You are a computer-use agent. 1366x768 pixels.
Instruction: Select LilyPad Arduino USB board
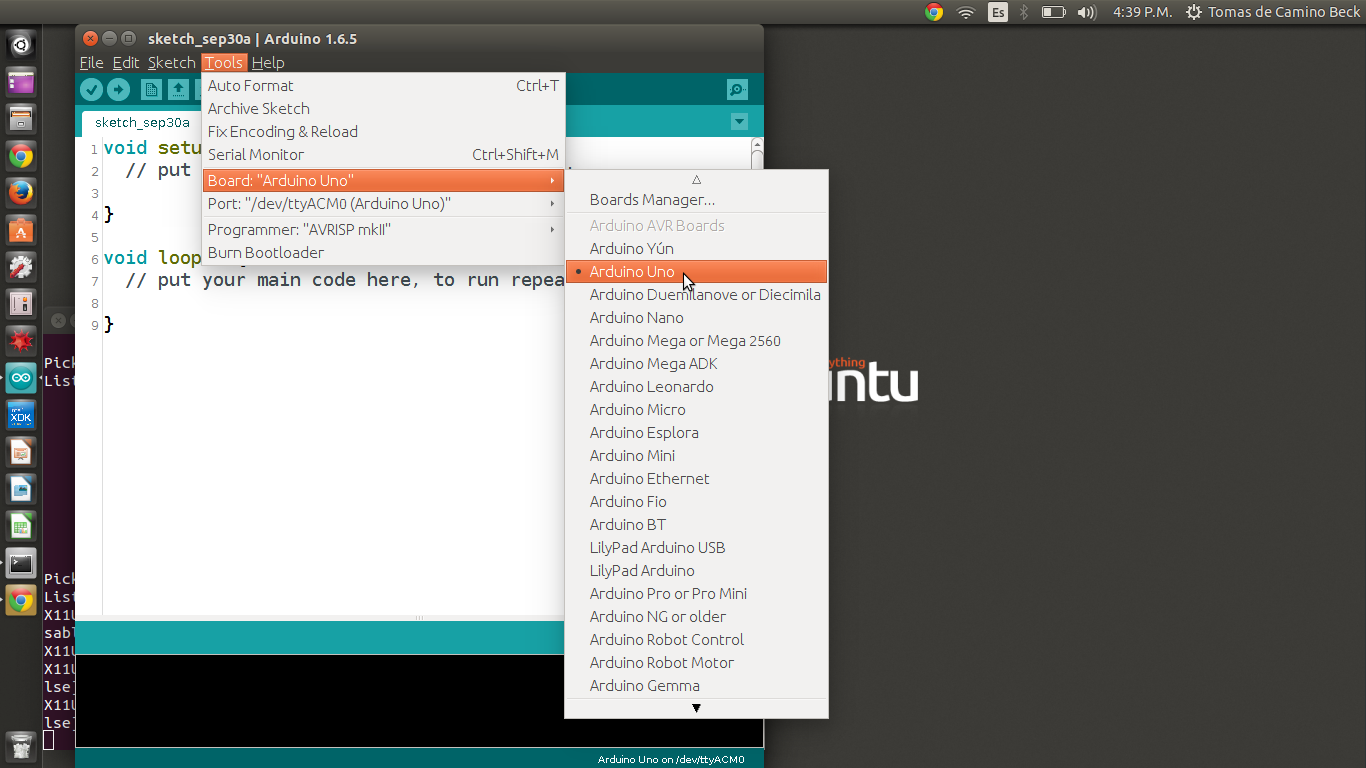(x=696, y=547)
